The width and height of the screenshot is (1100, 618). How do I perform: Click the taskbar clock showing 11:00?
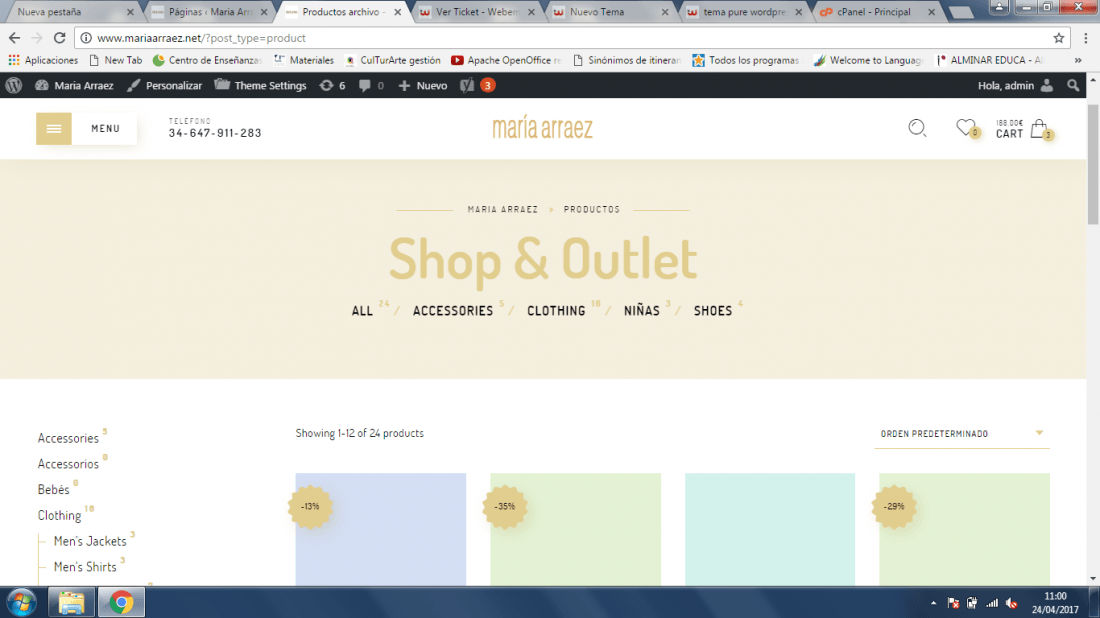[1054, 603]
